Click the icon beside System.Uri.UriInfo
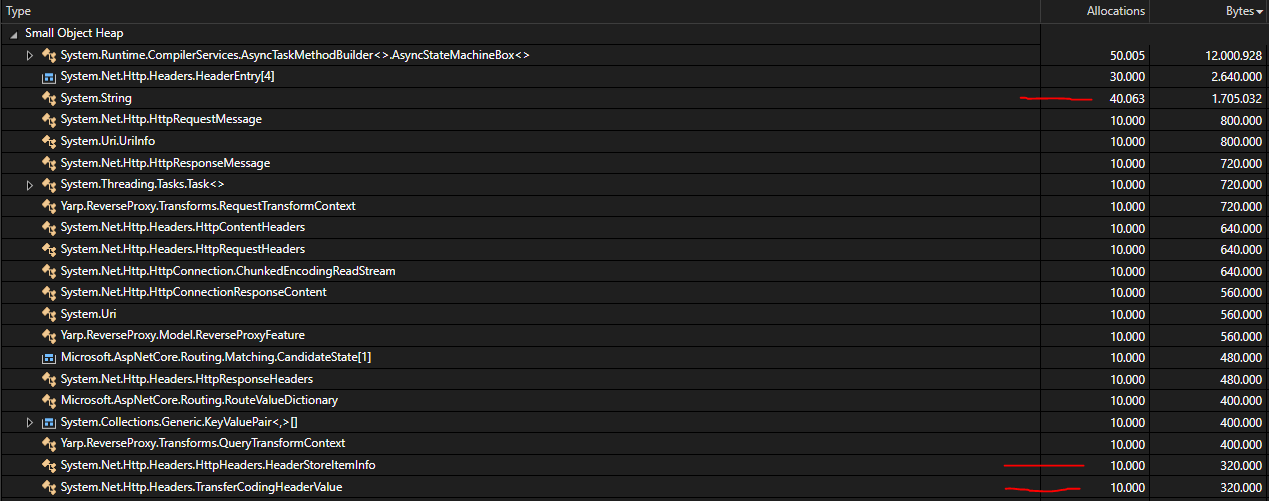 (48, 141)
